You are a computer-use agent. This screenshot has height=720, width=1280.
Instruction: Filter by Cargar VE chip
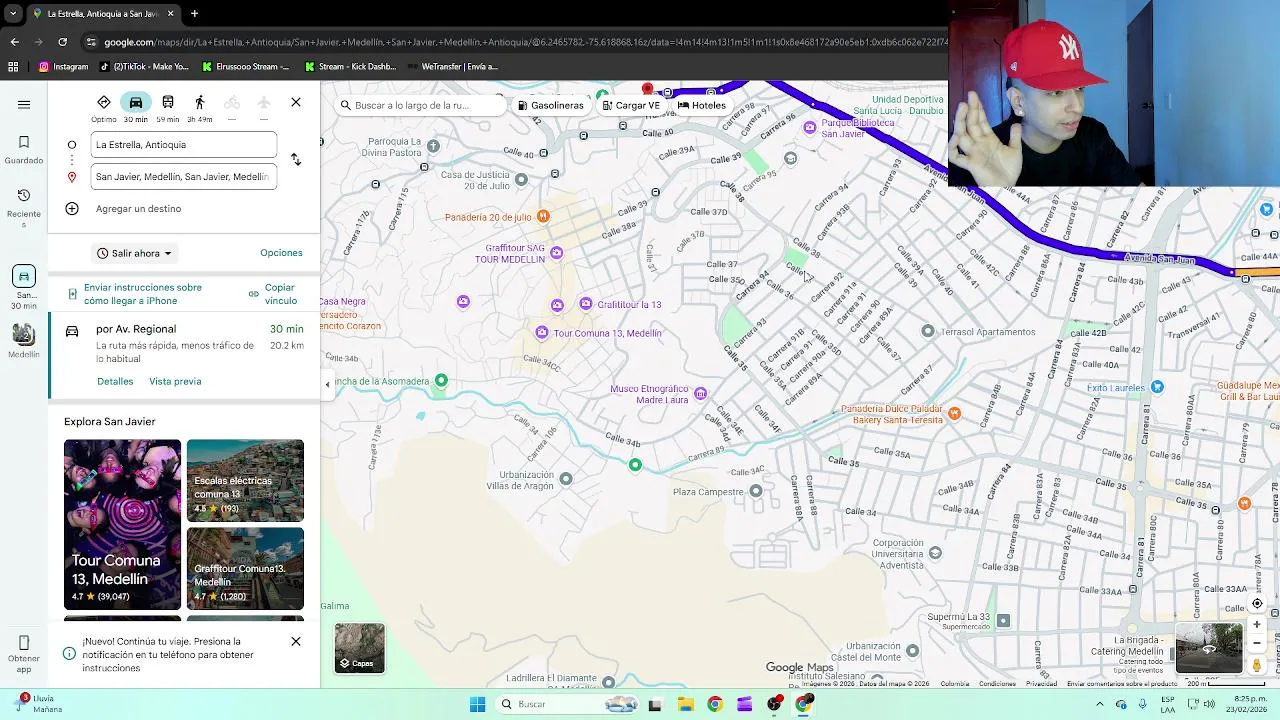pyautogui.click(x=631, y=105)
